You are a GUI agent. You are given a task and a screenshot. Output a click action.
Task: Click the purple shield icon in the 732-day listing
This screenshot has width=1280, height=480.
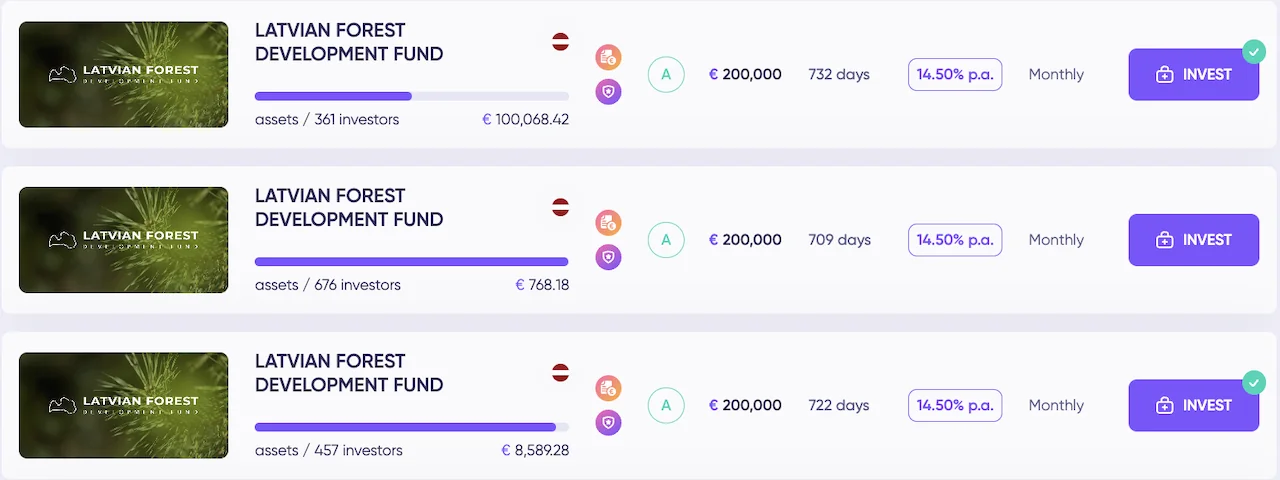608,93
